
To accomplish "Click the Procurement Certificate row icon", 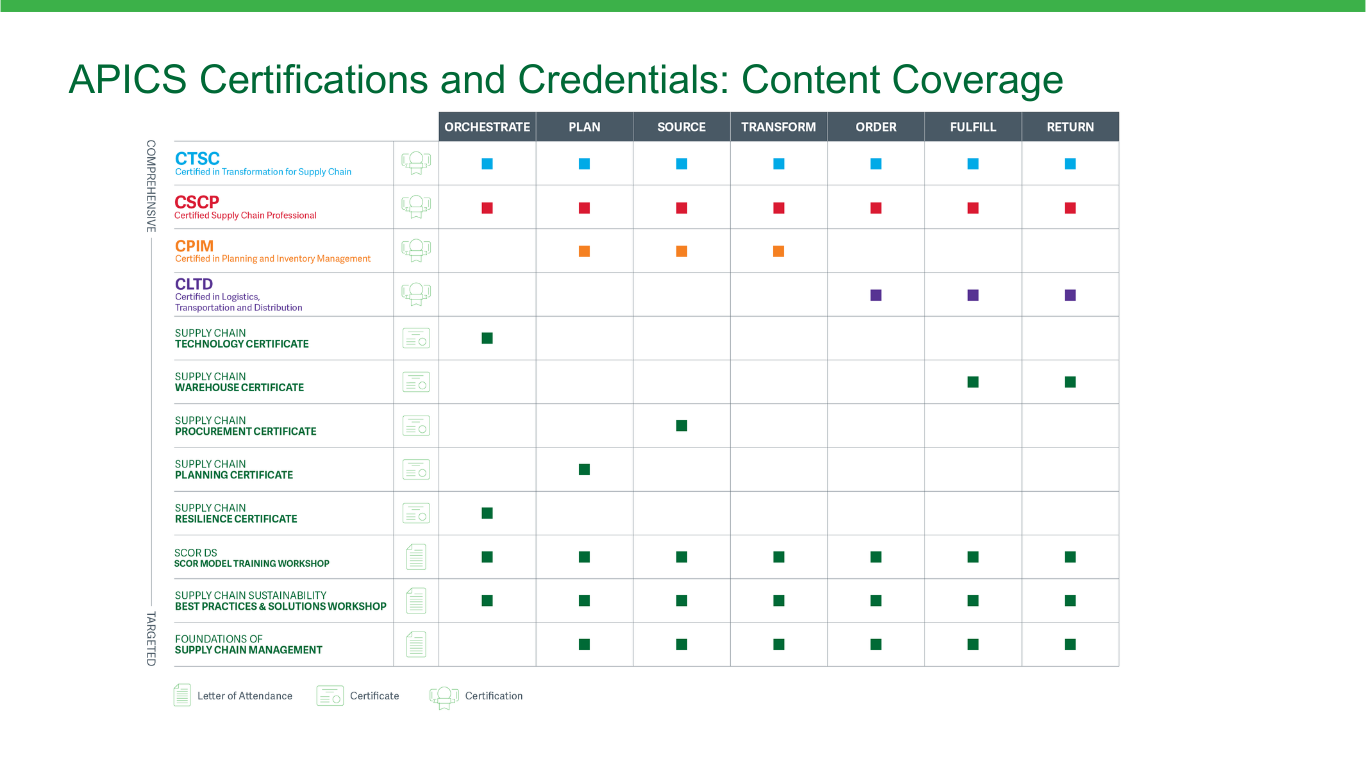I will (416, 426).
